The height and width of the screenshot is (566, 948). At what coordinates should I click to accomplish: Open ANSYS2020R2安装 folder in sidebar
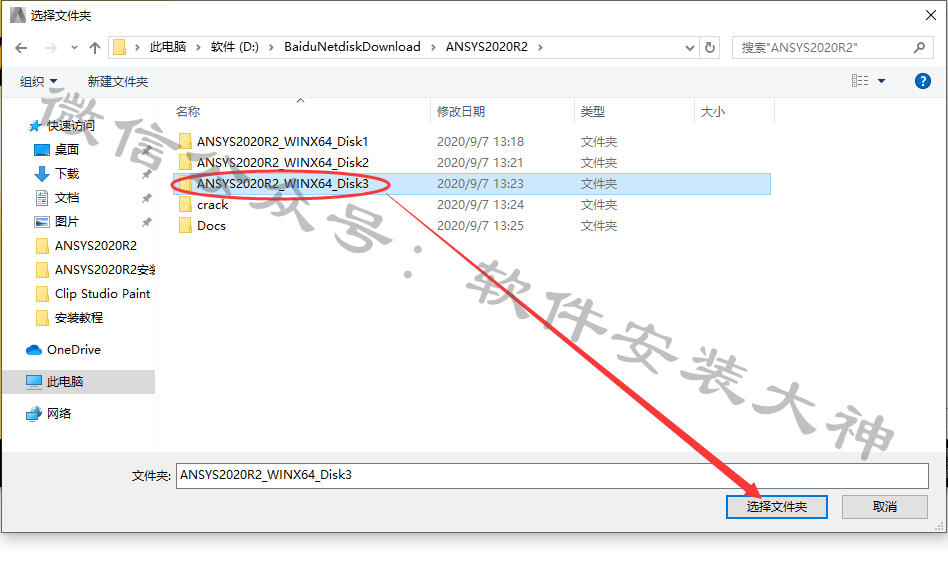coord(105,270)
